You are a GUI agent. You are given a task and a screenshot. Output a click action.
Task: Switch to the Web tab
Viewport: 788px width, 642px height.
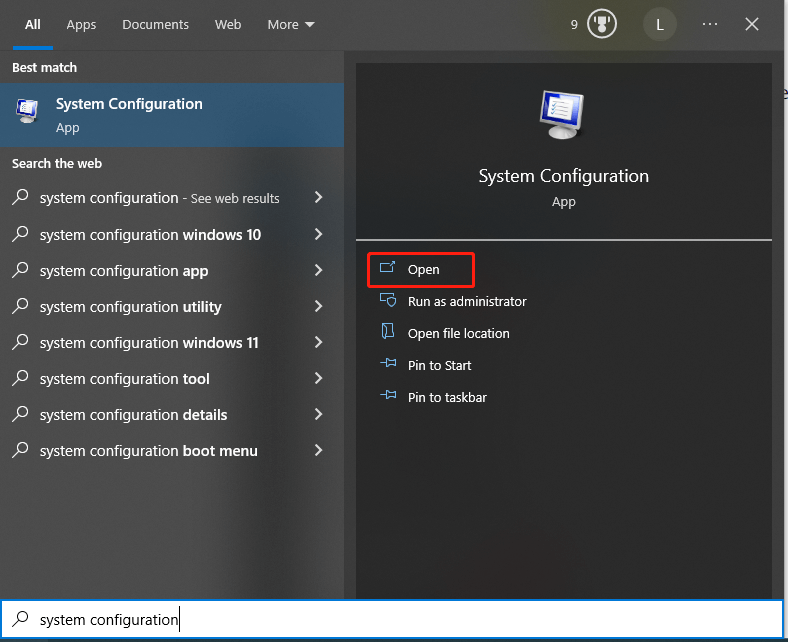click(228, 24)
